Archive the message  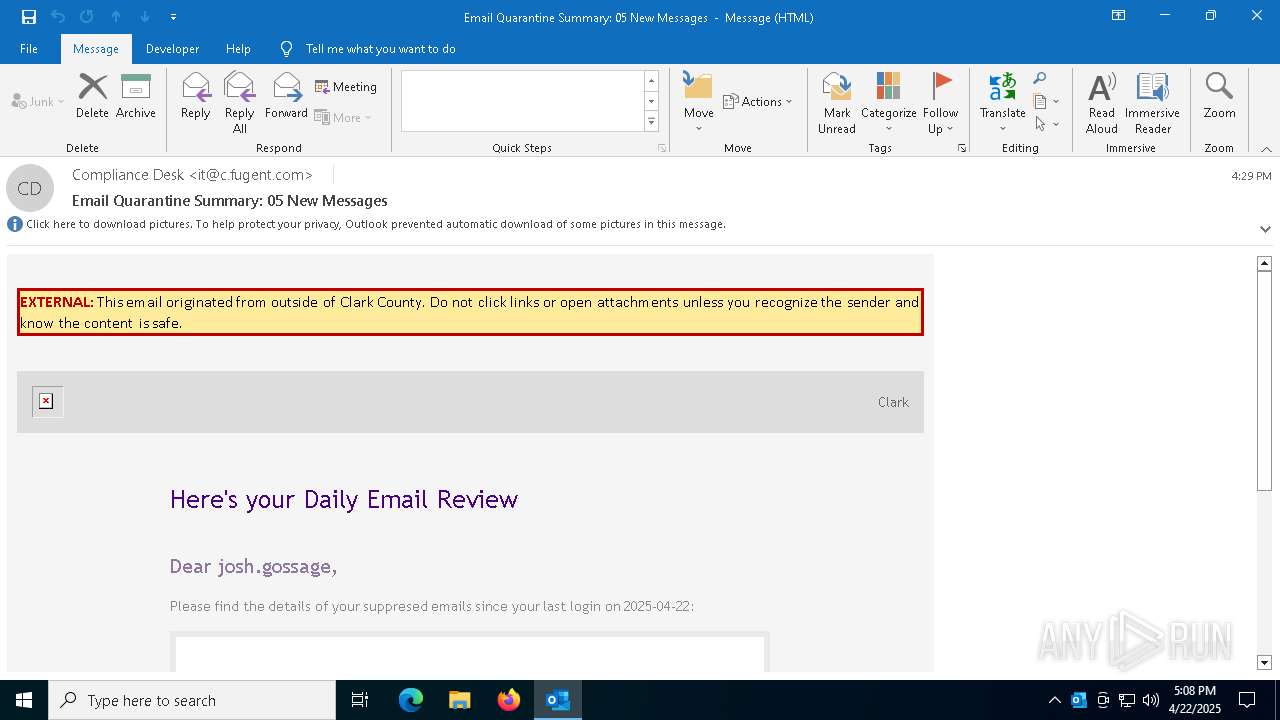click(x=136, y=96)
